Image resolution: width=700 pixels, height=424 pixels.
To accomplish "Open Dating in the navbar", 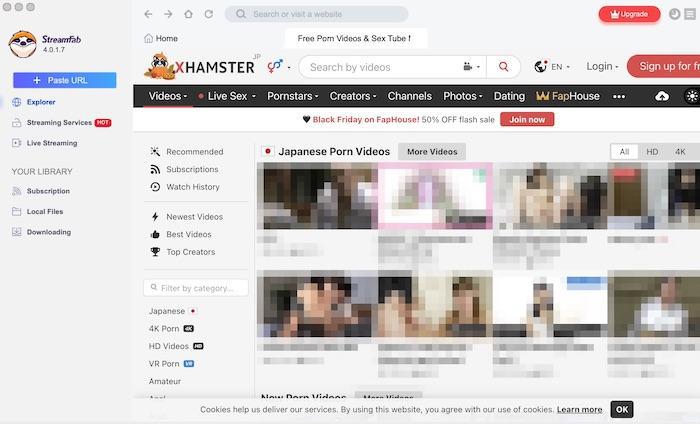I will 509,96.
